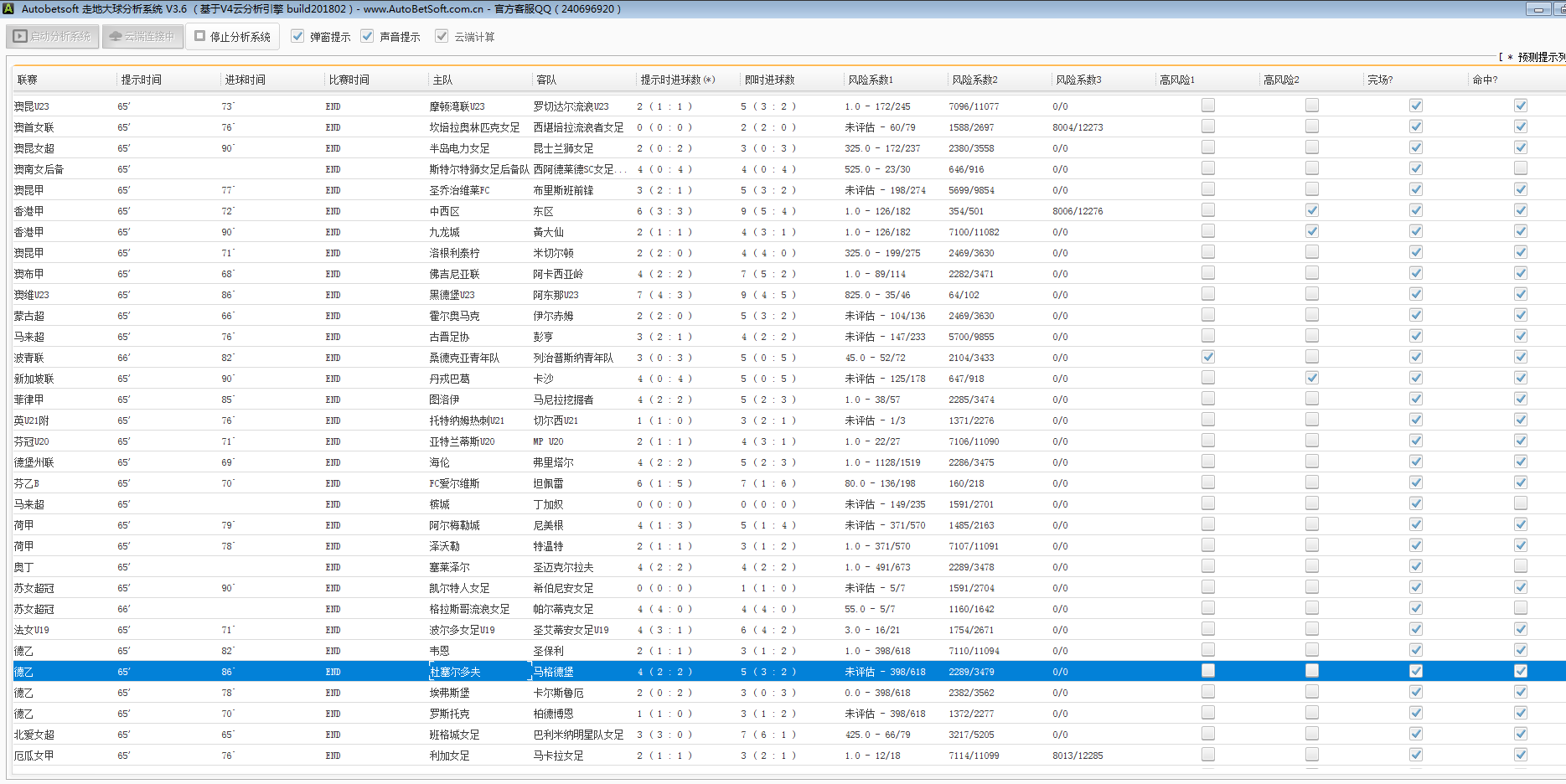
Task: Click the 主队 column header
Action: tap(442, 80)
